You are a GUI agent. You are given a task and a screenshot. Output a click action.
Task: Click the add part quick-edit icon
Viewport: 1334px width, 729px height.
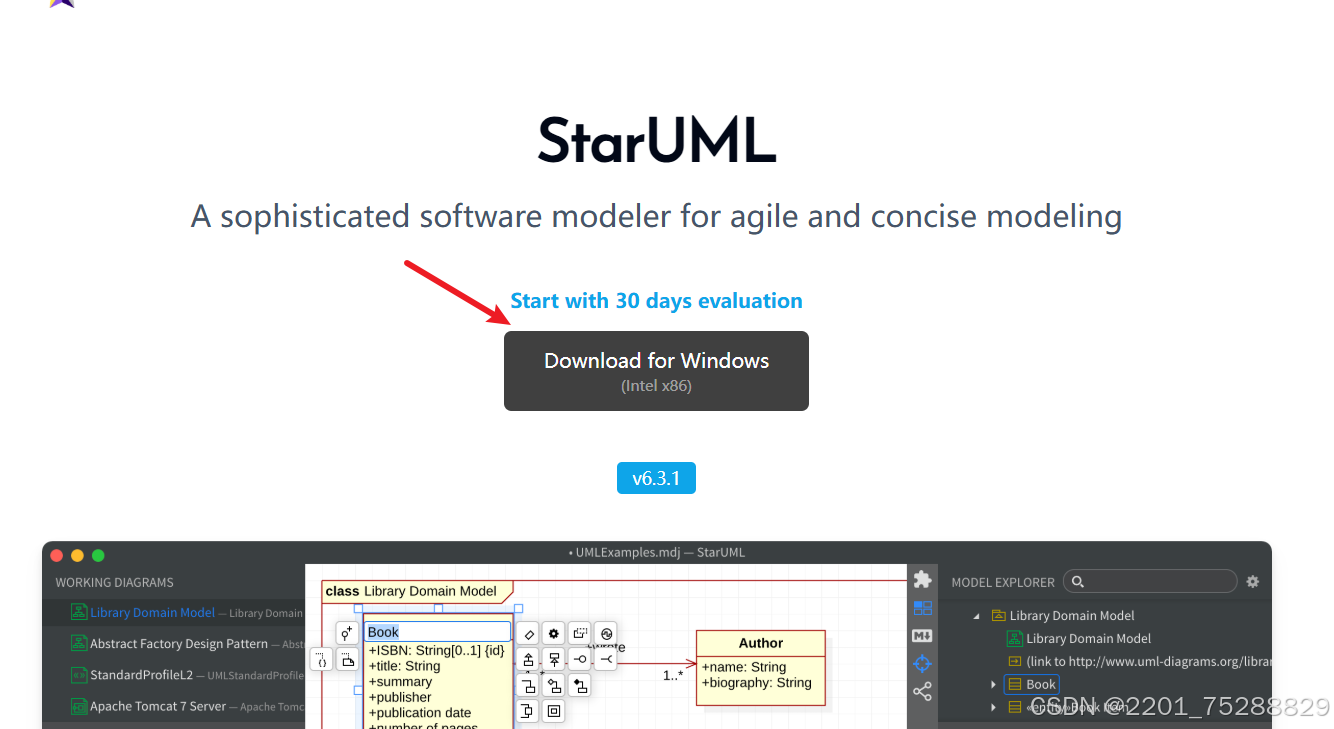pyautogui.click(x=554, y=711)
